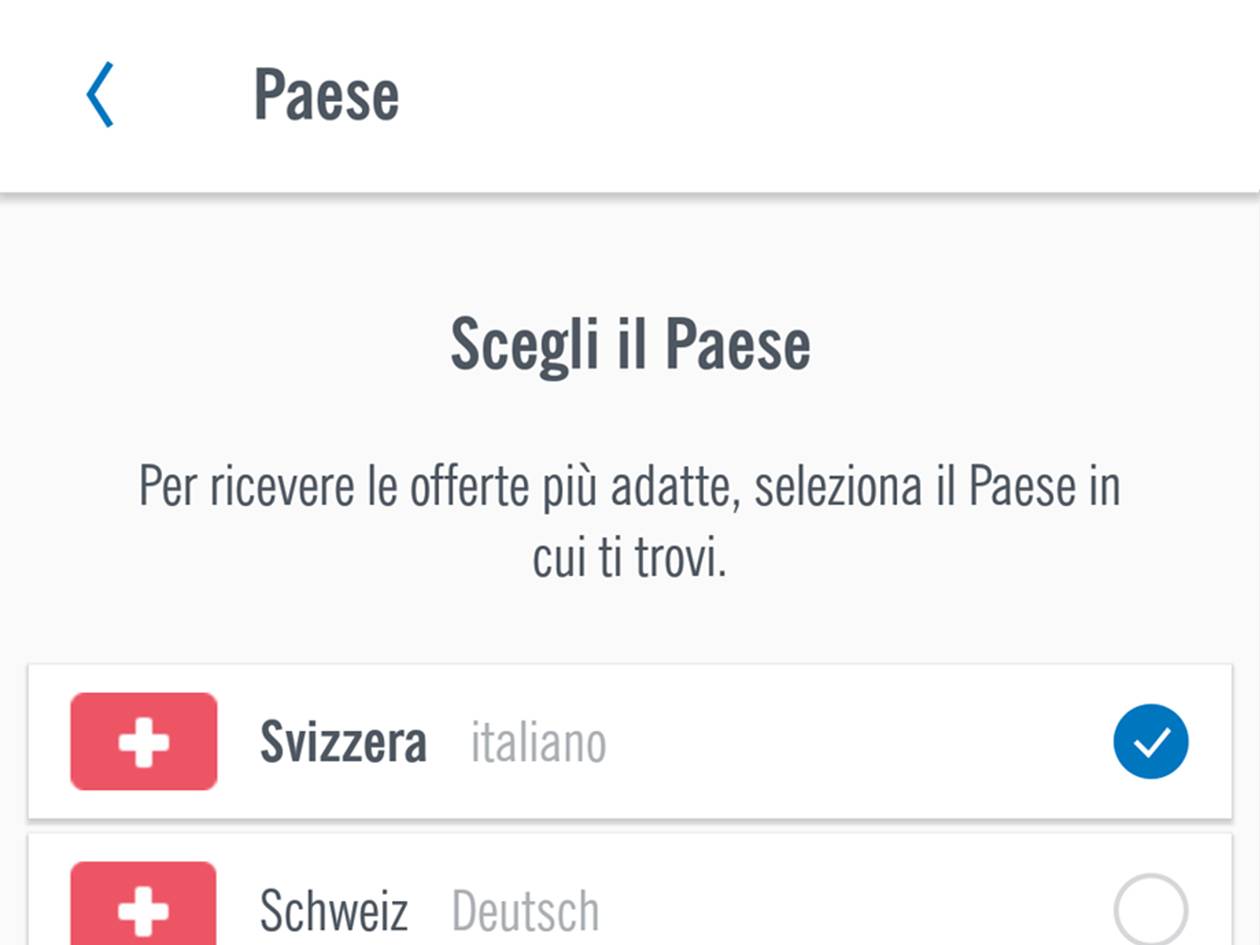Image resolution: width=1260 pixels, height=945 pixels.
Task: Click the Scegli il Paese heading
Action: pos(630,345)
